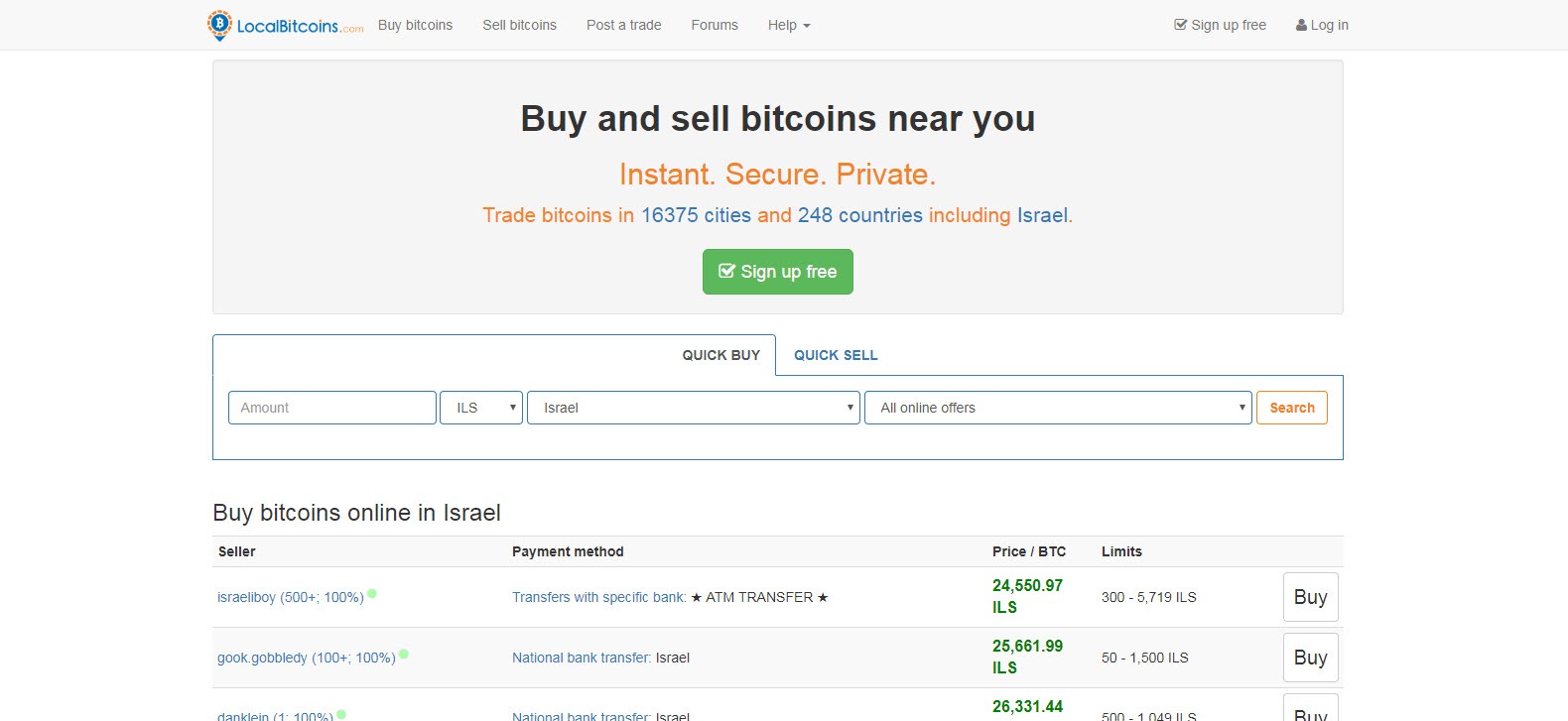Open the Forums page
1568x721 pixels.
coord(715,25)
